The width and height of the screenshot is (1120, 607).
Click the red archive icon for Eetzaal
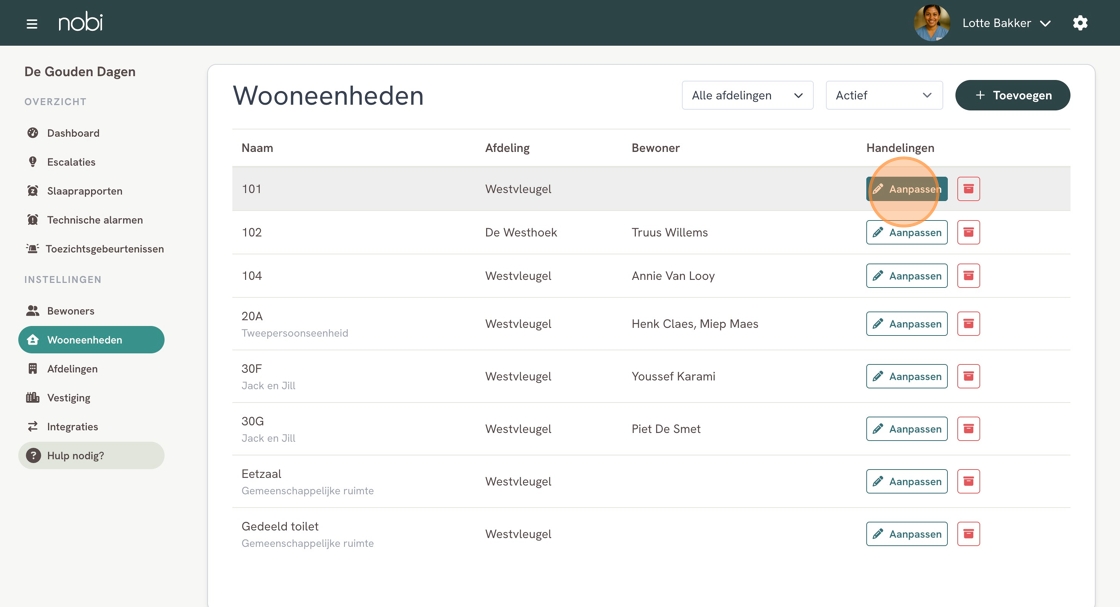point(968,481)
